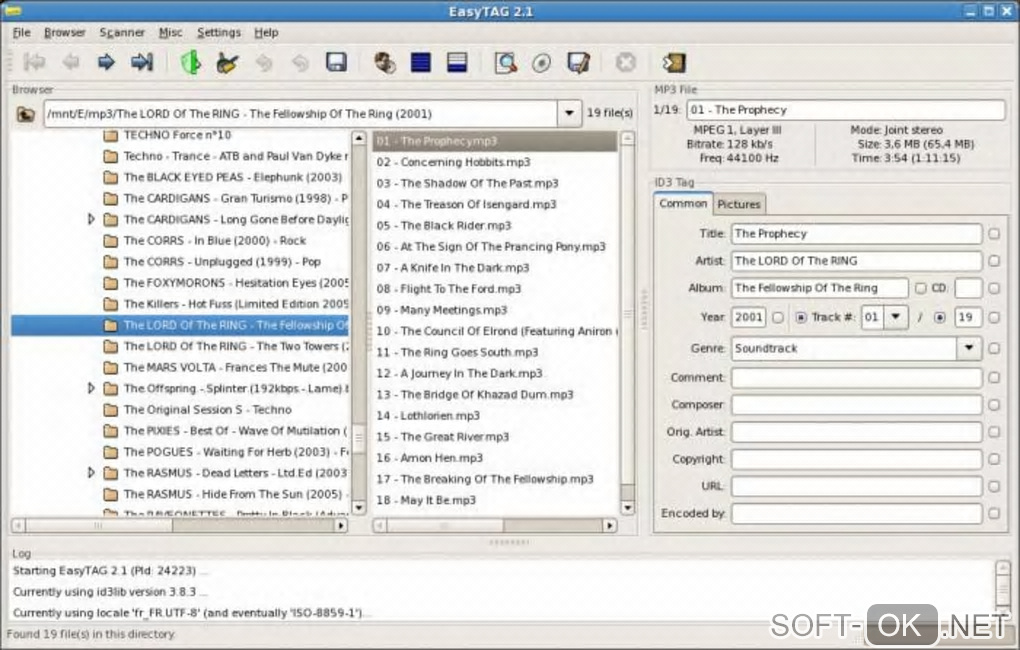This screenshot has width=1020, height=650.
Task: Click the Title input field
Action: coord(856,234)
